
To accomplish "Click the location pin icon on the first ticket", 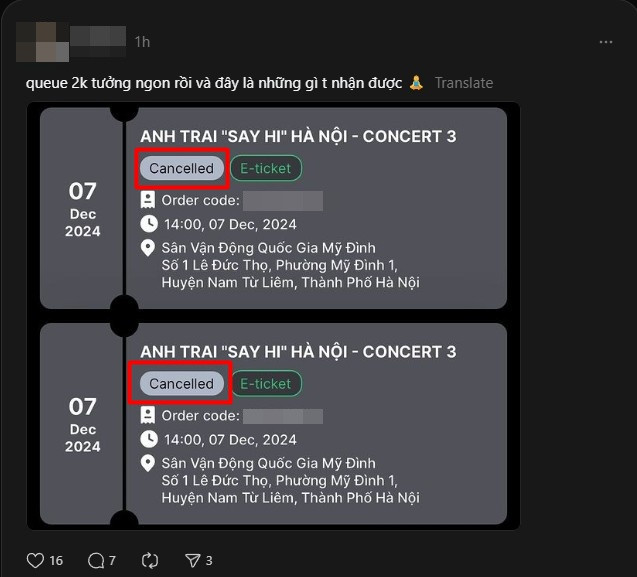I will click(x=149, y=248).
